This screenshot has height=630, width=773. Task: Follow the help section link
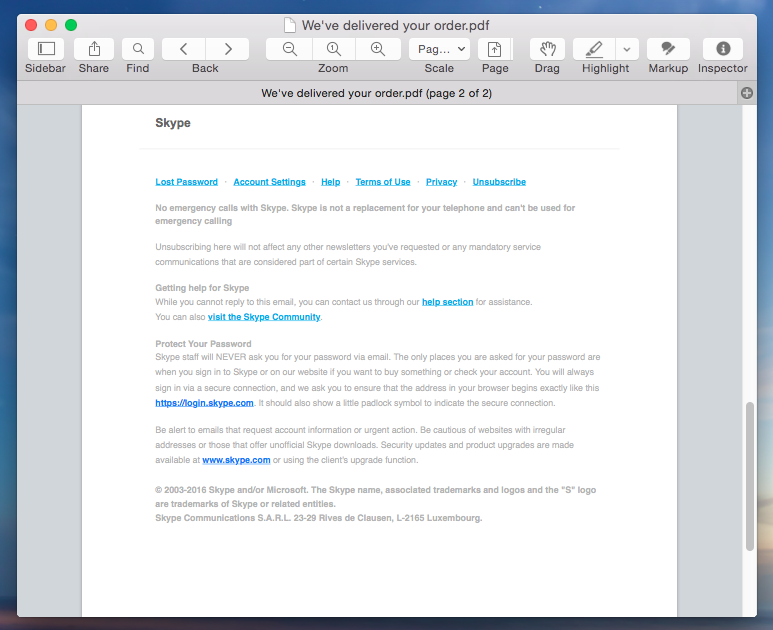click(x=447, y=302)
